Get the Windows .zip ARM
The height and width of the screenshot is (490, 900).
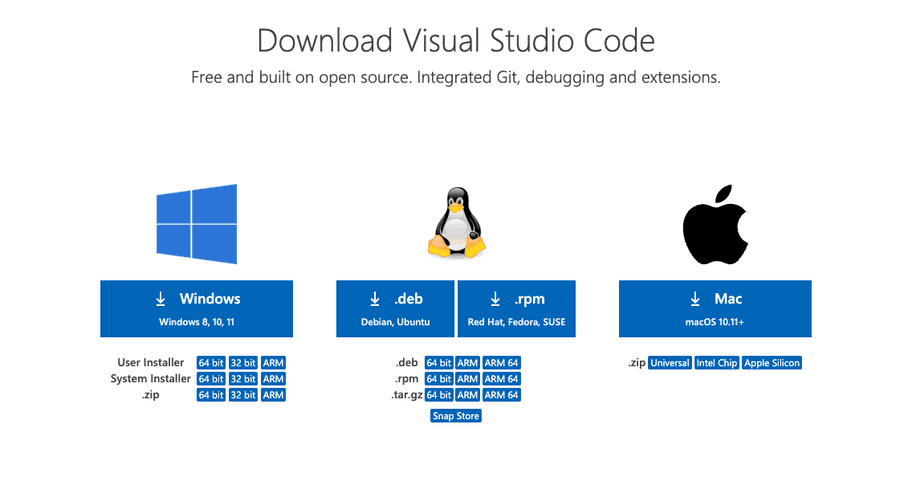pyautogui.click(x=273, y=395)
